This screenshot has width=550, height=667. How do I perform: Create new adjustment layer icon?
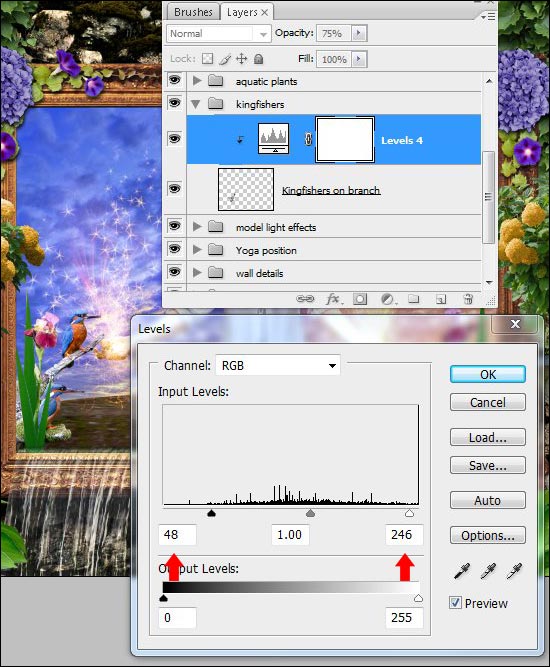(388, 299)
